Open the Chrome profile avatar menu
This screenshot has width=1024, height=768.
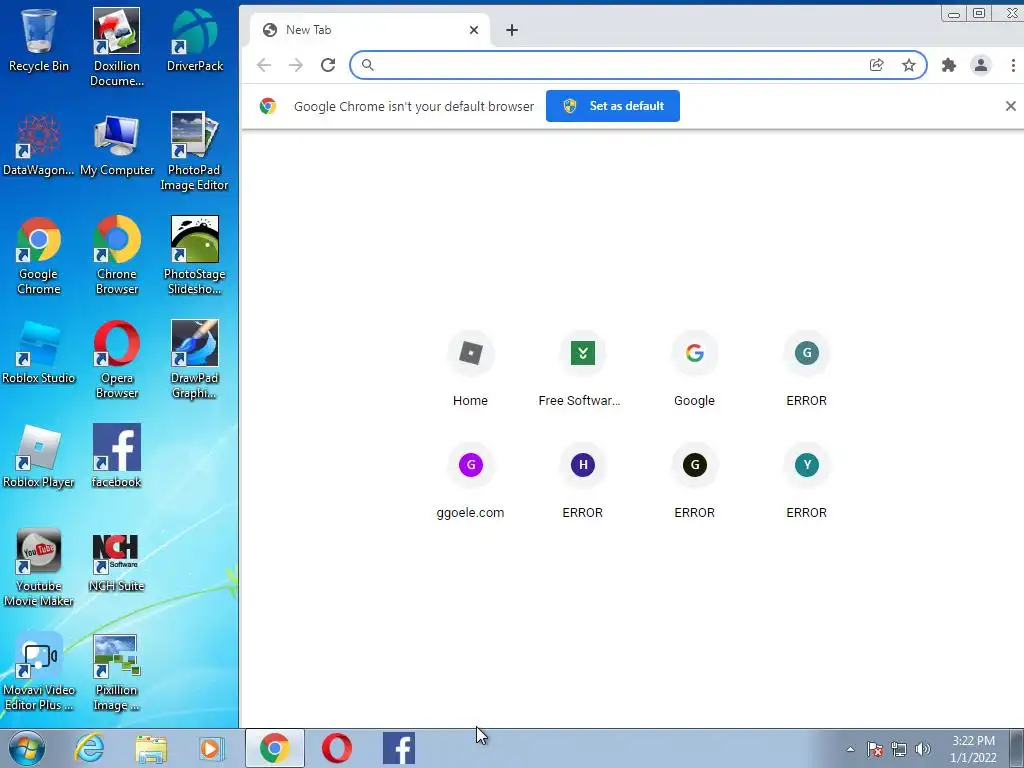(981, 65)
